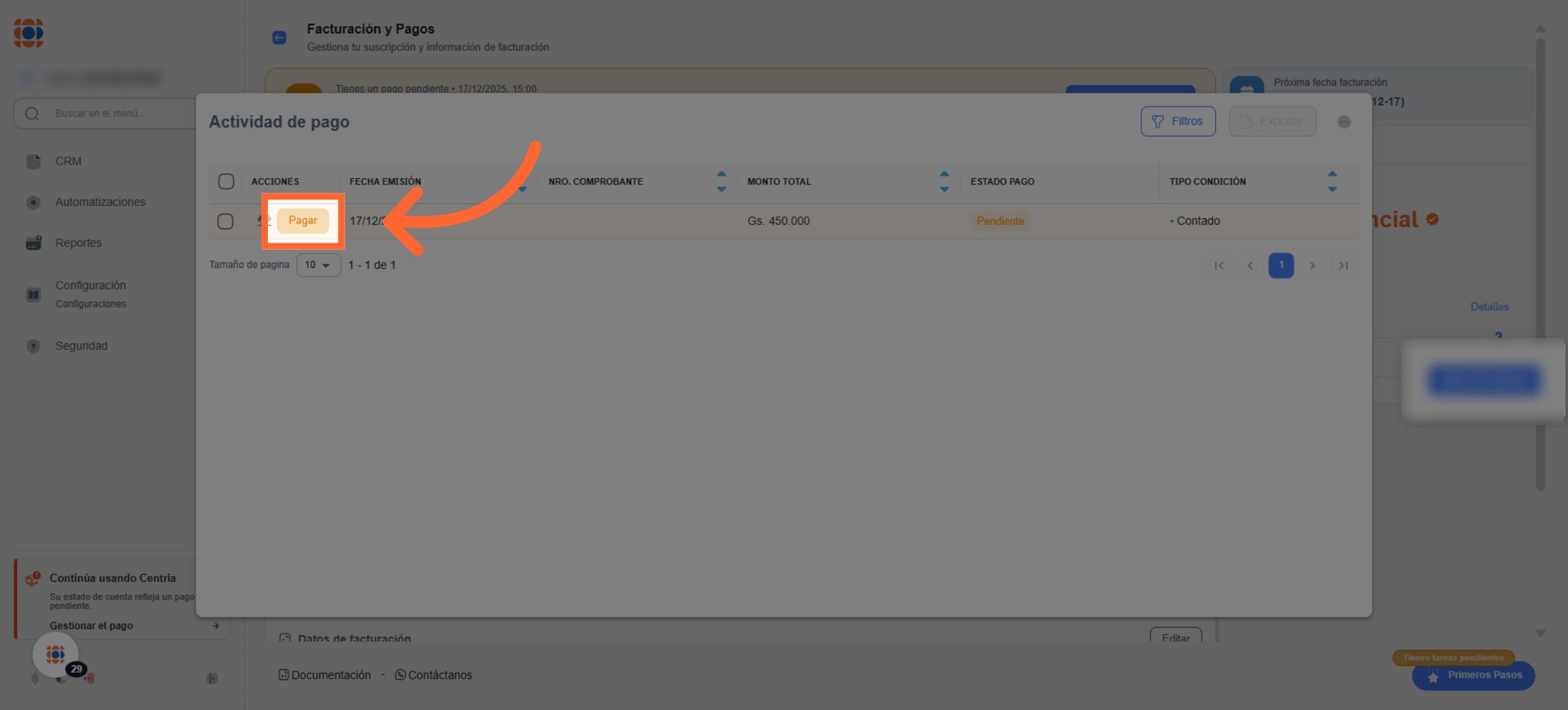Sort by Monto Total column arrows
Screen dimensions: 1568x710
tap(944, 181)
